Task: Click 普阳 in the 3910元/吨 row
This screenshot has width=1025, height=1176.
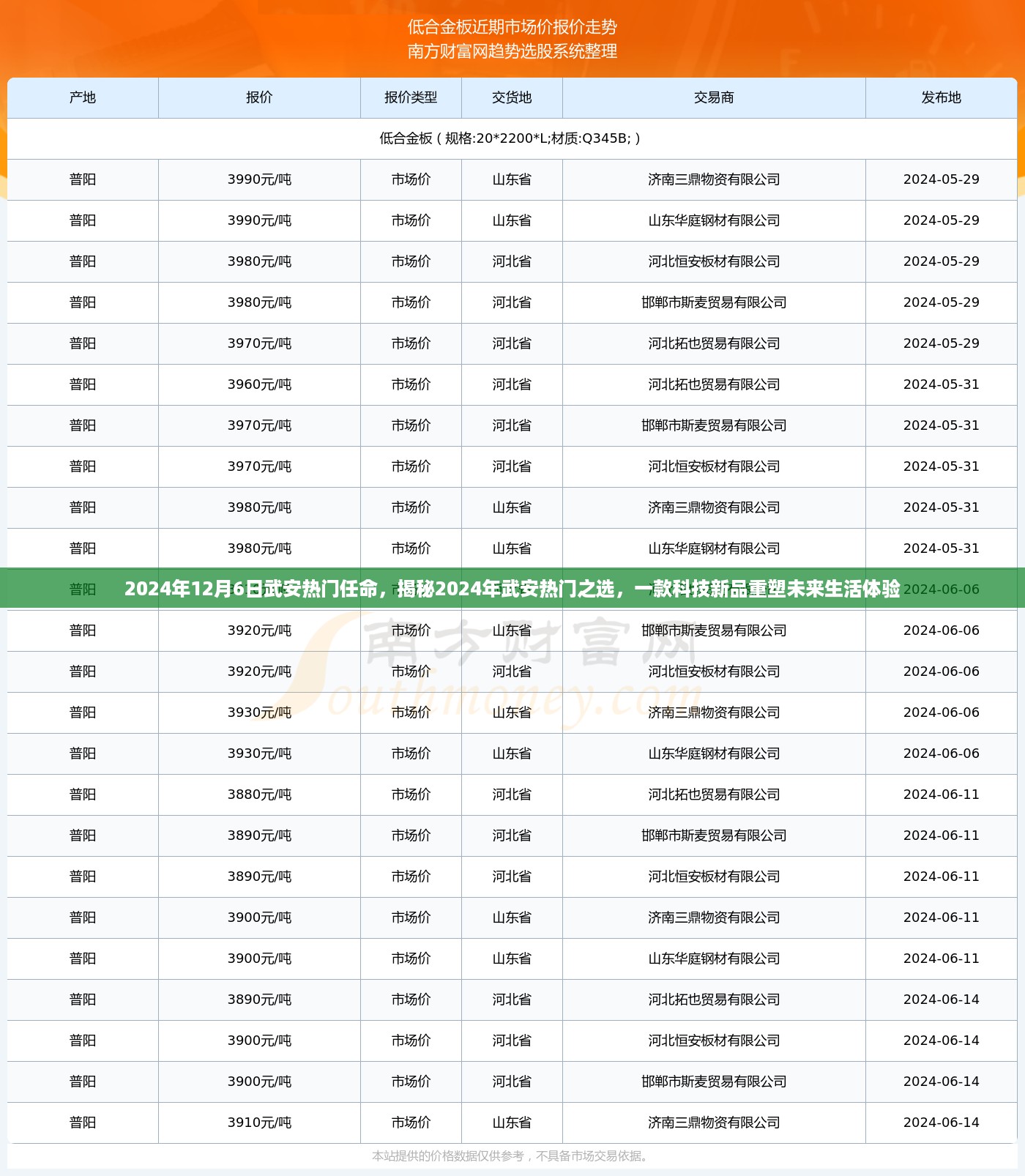Action: (x=83, y=1123)
